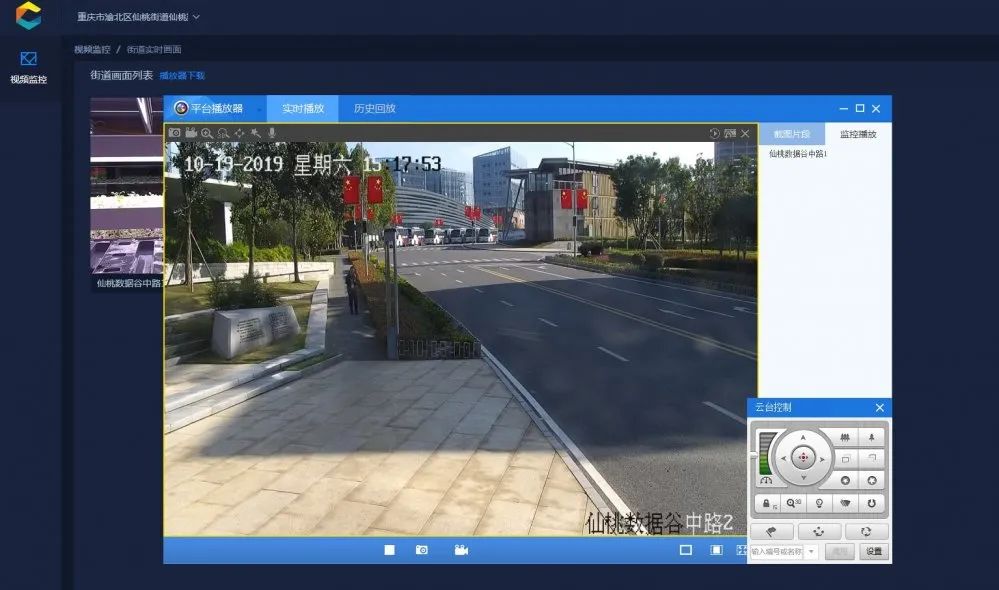Open the 平台播放器 dropdown menu

[259, 109]
